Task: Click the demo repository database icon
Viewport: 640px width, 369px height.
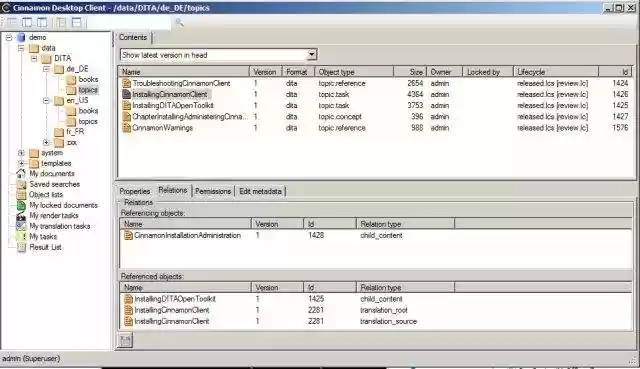Action: coord(21,38)
